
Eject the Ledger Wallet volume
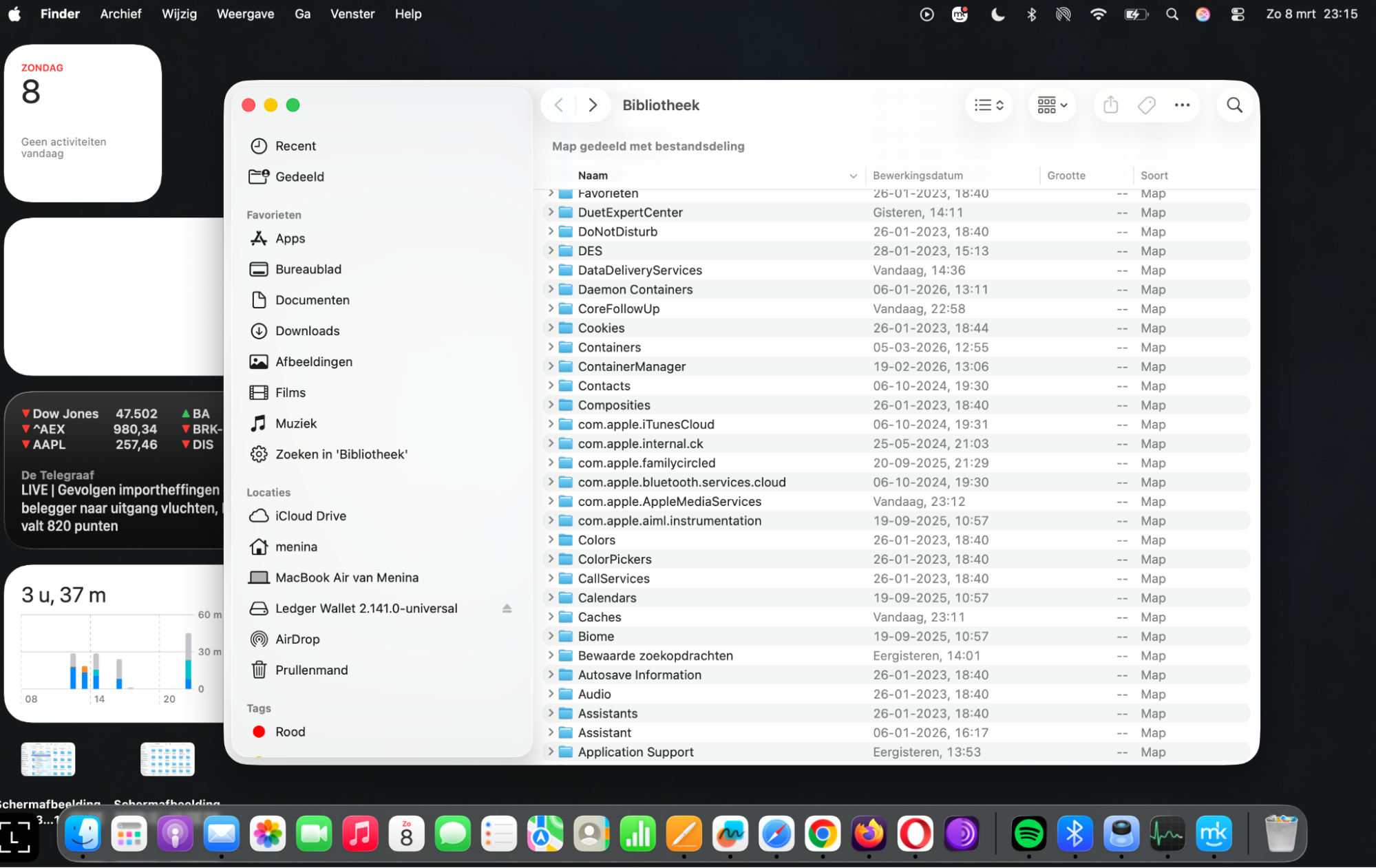pos(507,608)
